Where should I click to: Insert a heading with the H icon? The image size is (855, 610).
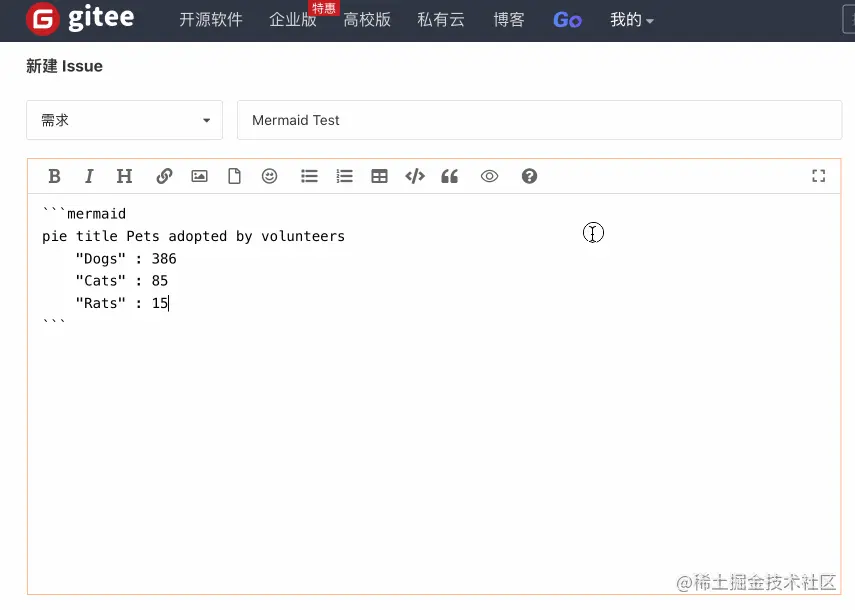pos(124,176)
